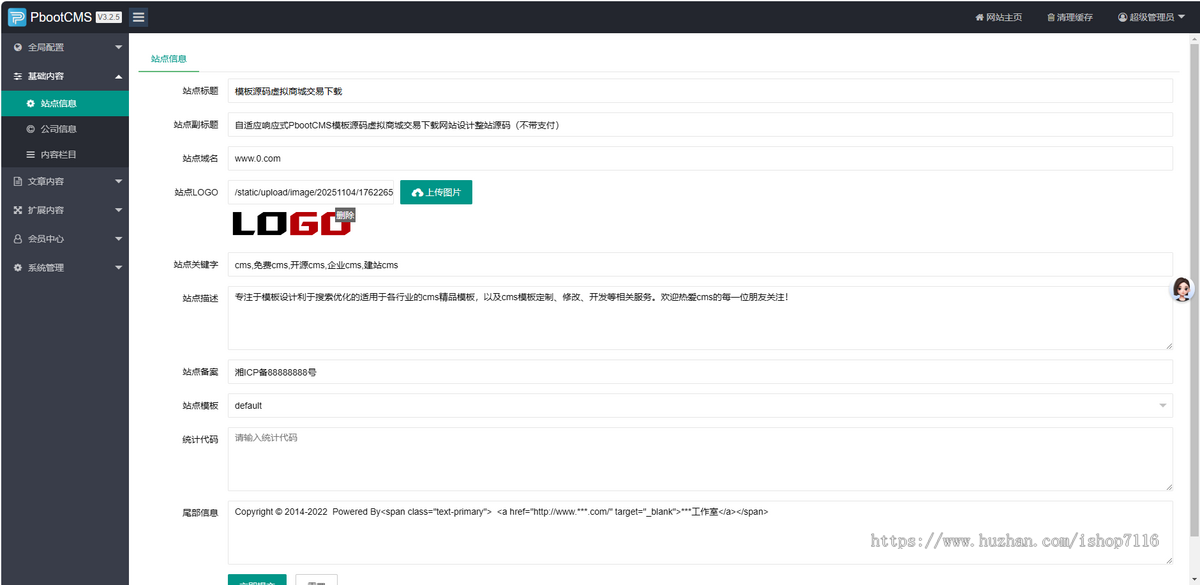Switch to the 站点信息 tab

(x=169, y=59)
